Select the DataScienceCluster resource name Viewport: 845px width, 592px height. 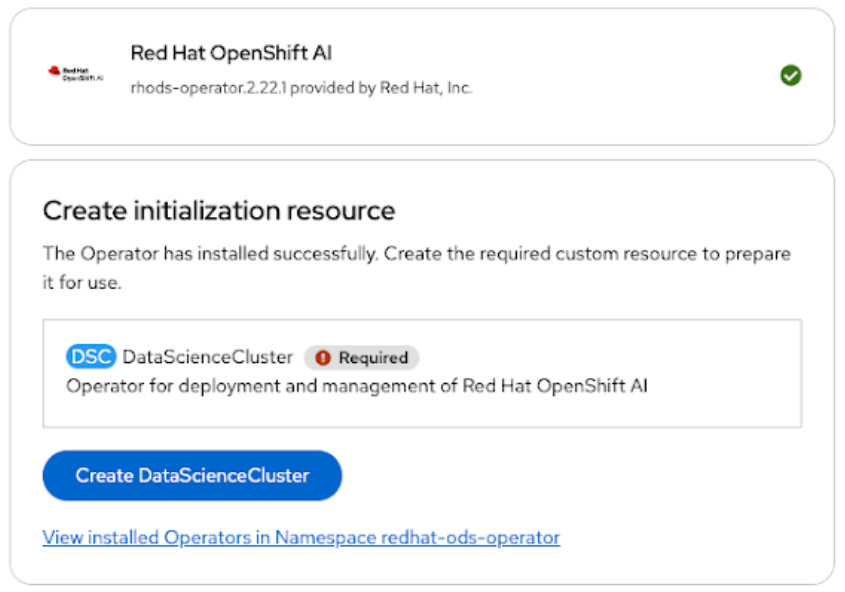(208, 357)
